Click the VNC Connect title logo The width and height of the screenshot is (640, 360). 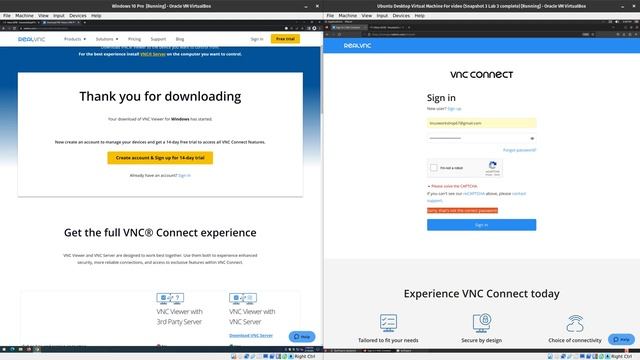(482, 75)
